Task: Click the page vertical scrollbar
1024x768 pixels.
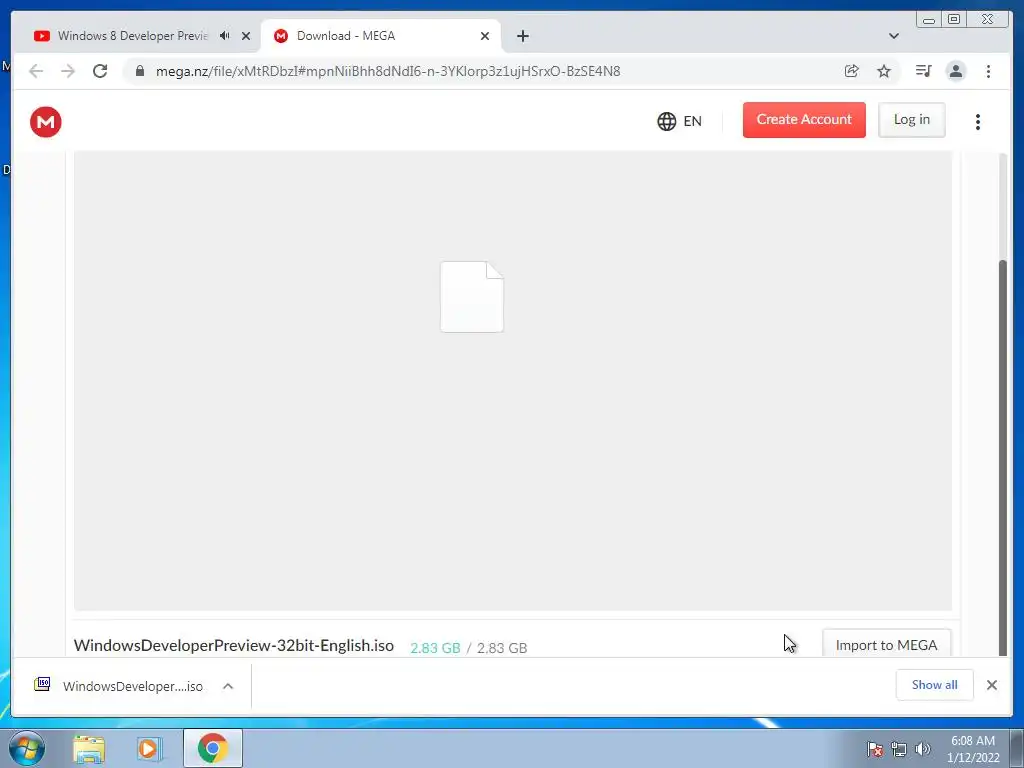Action: click(x=1003, y=457)
